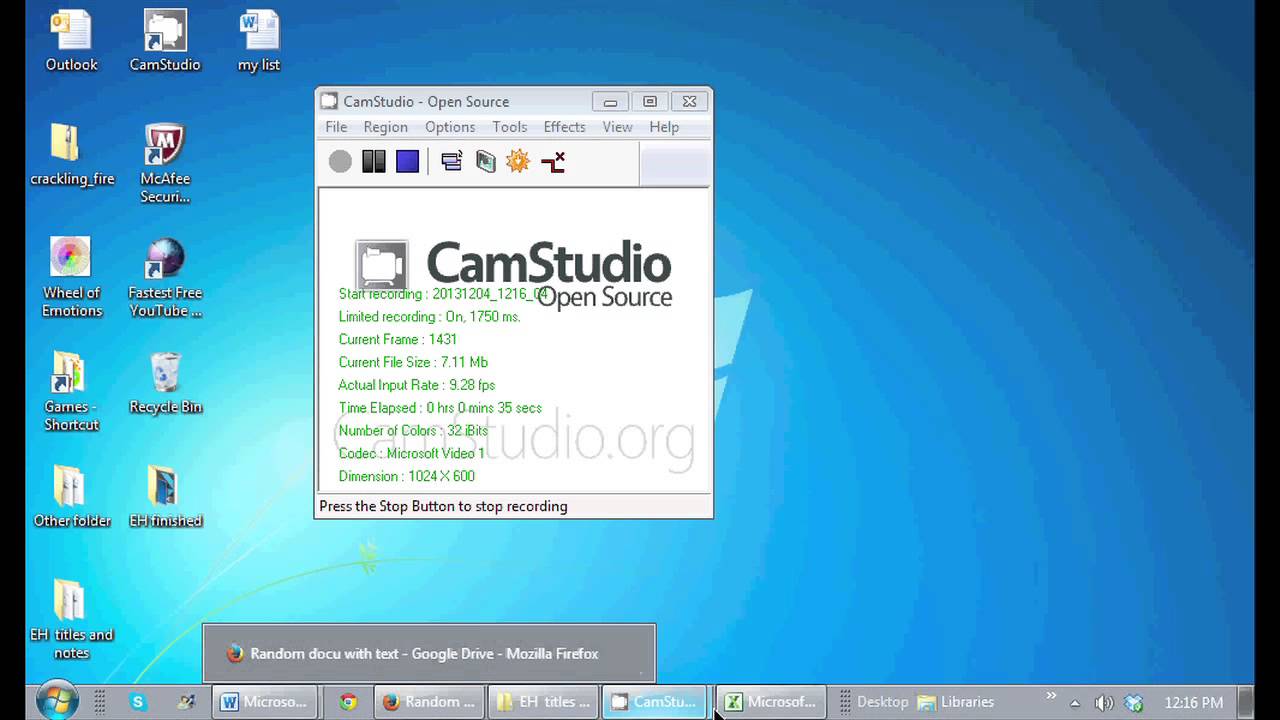The height and width of the screenshot is (720, 1280).
Task: Open the Effects menu
Action: tap(564, 127)
